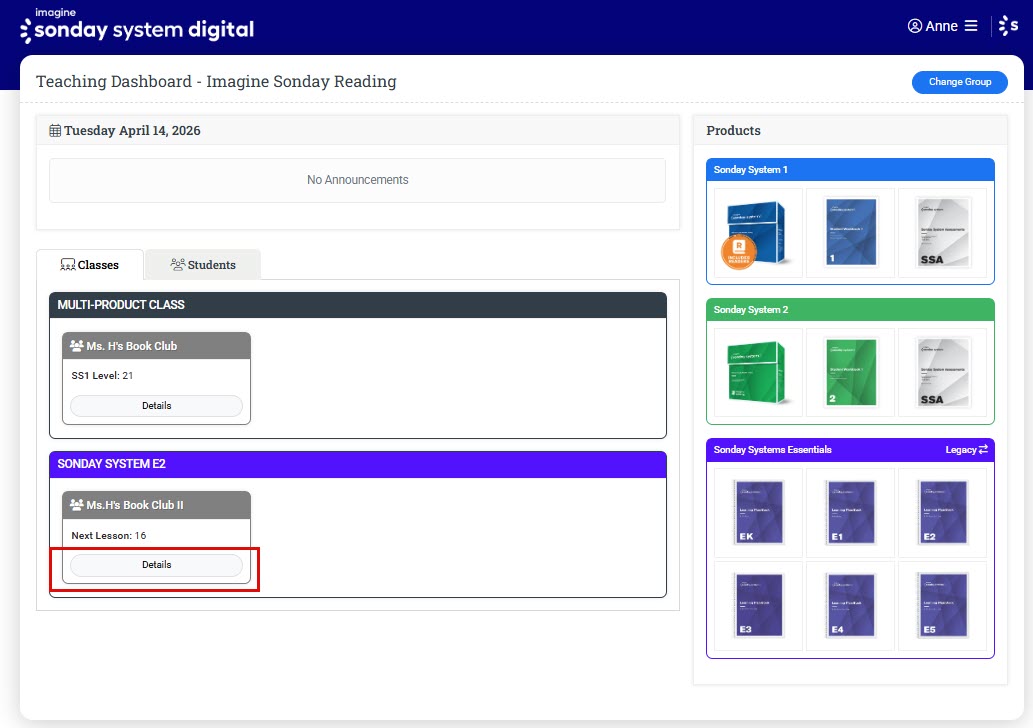Click the Sonday Systems Essentials header title

pos(772,449)
